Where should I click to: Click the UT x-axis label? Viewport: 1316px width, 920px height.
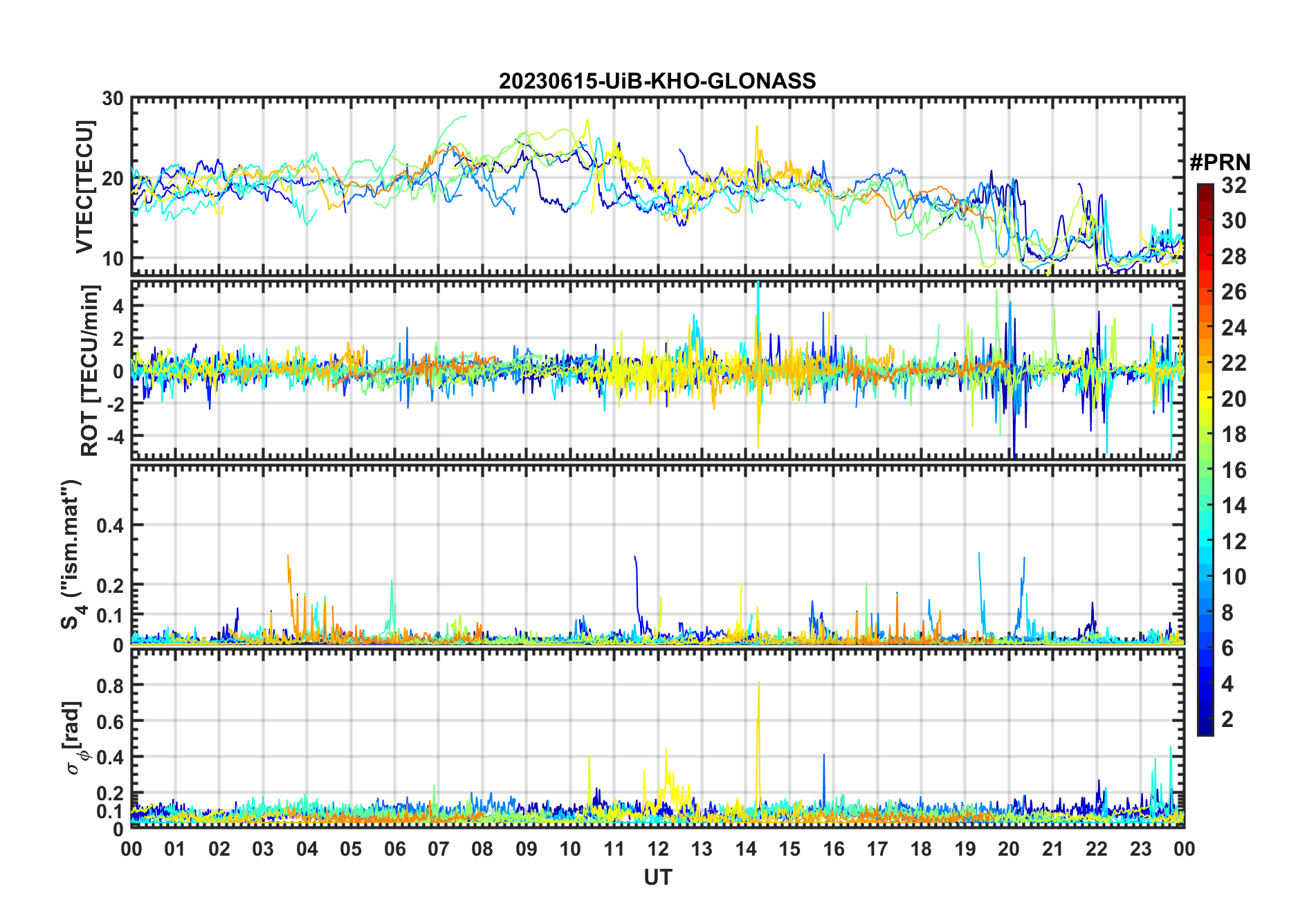click(657, 877)
